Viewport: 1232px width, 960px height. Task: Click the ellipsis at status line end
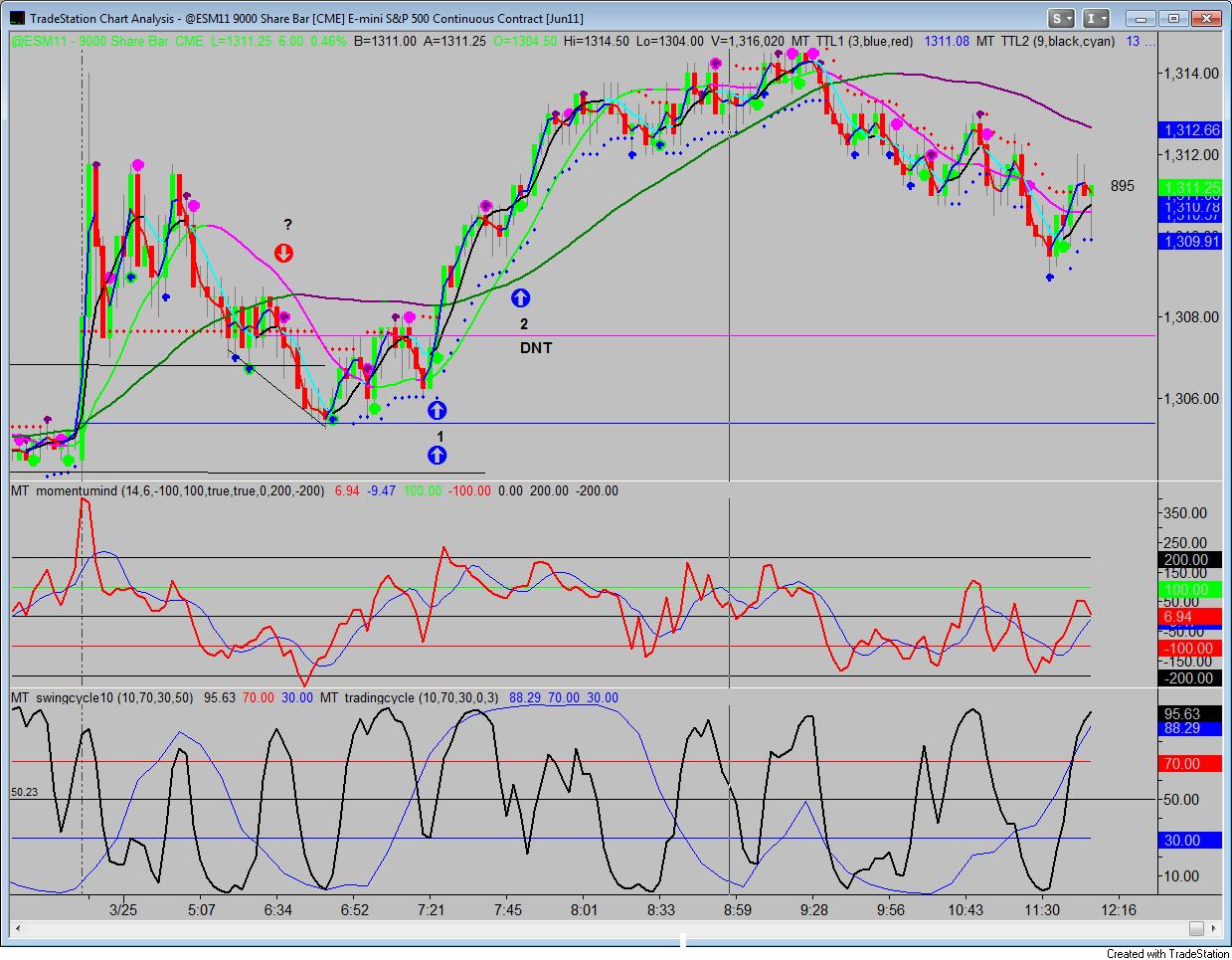pyautogui.click(x=1151, y=44)
